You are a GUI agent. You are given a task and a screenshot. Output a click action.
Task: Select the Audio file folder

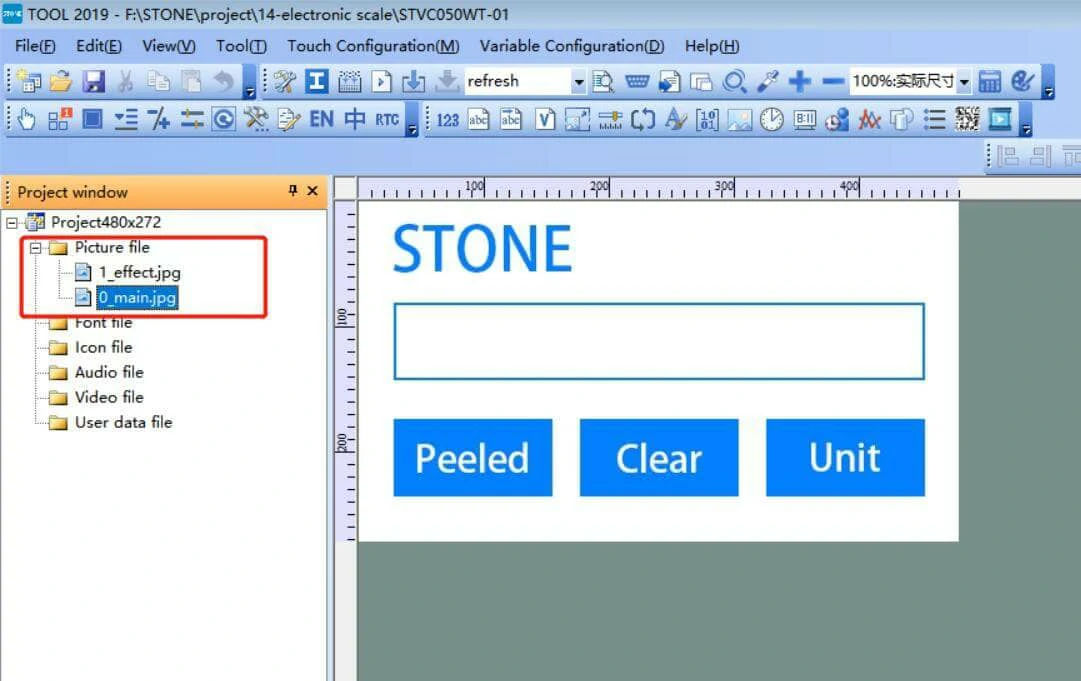109,372
